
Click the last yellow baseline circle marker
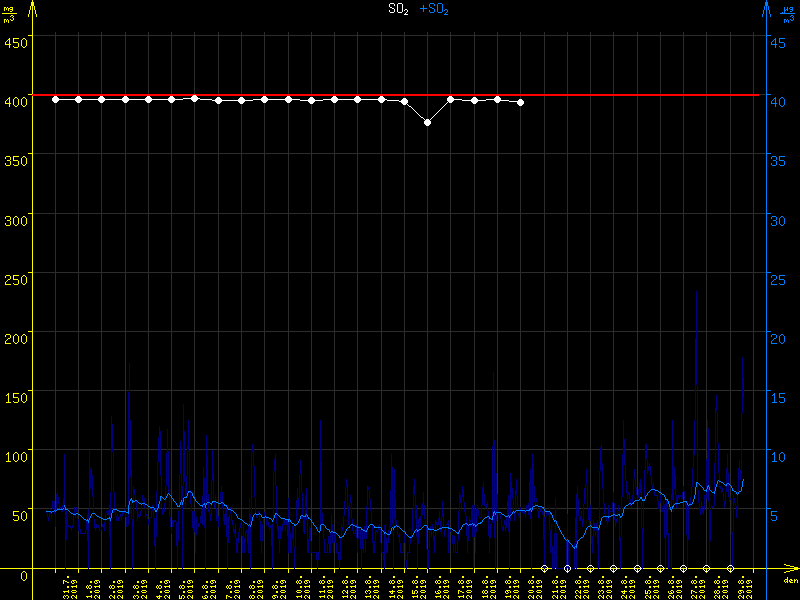[730, 569]
